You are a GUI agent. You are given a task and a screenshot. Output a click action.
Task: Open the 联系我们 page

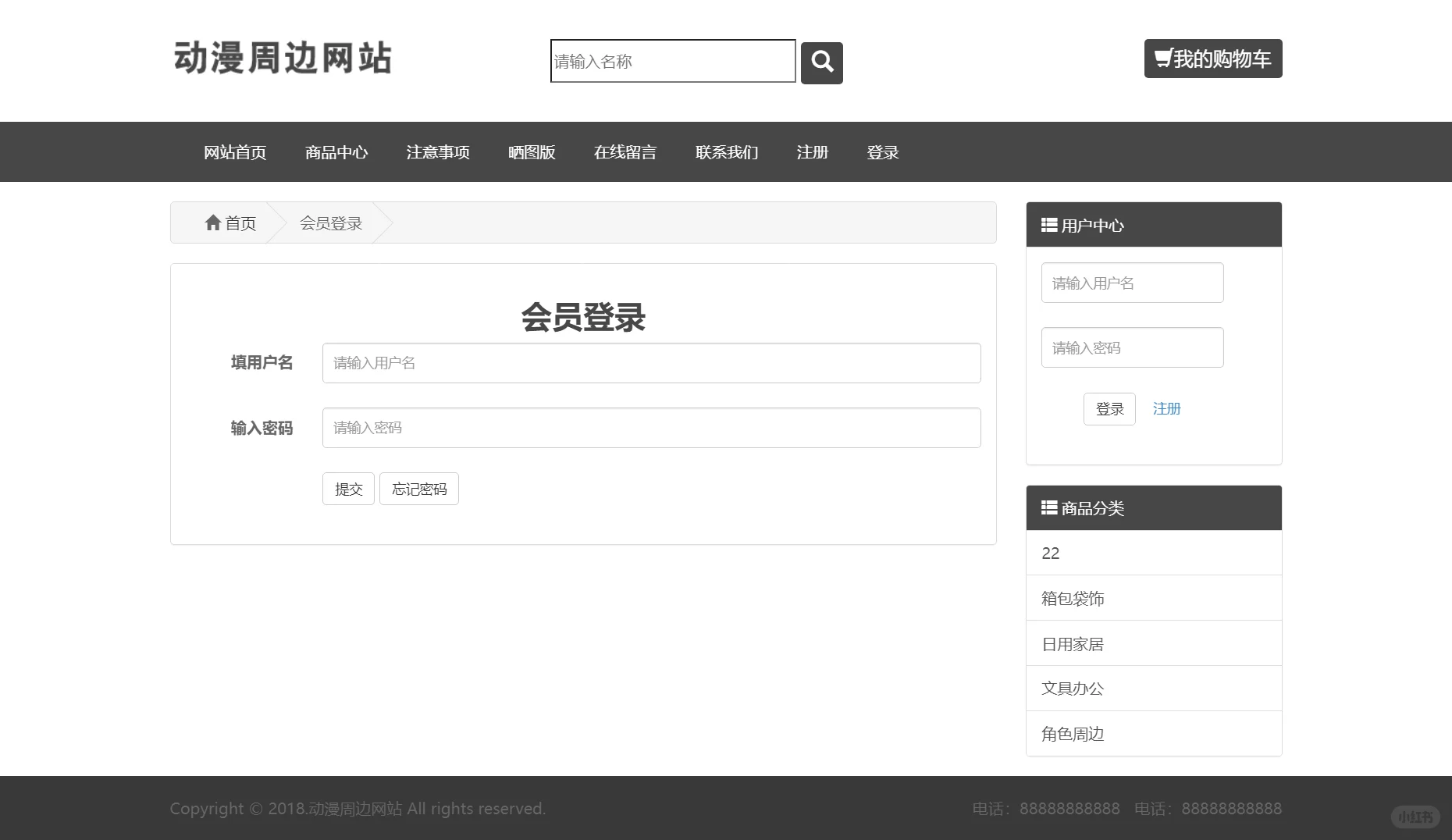point(726,152)
